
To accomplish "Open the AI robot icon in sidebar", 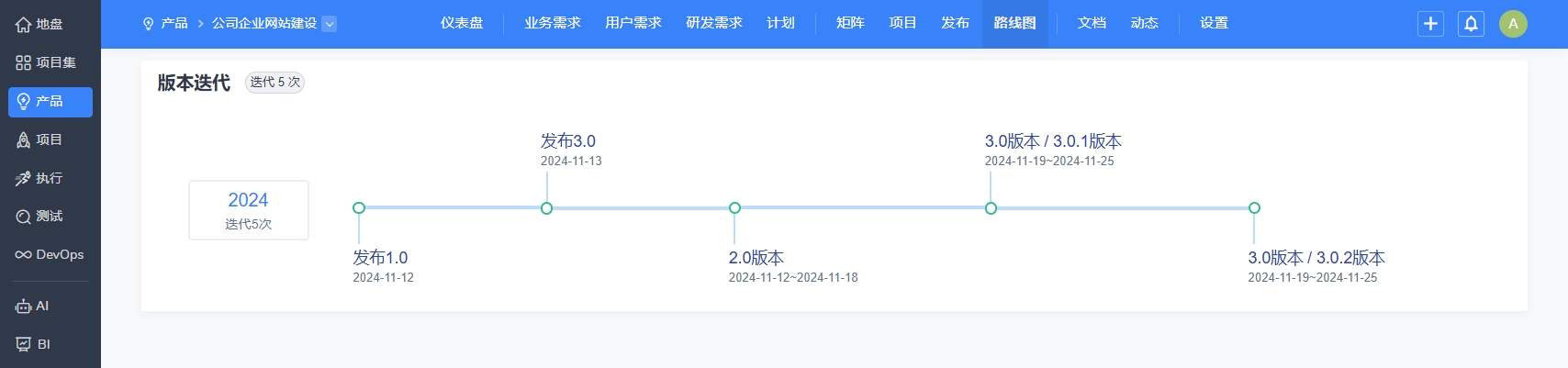I will [x=24, y=307].
